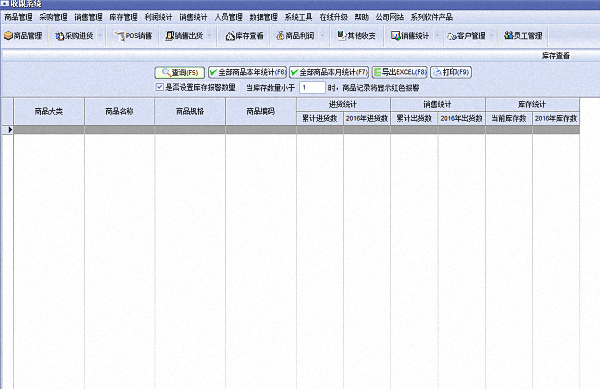Click the 当前库存数 column header

[x=509, y=119]
